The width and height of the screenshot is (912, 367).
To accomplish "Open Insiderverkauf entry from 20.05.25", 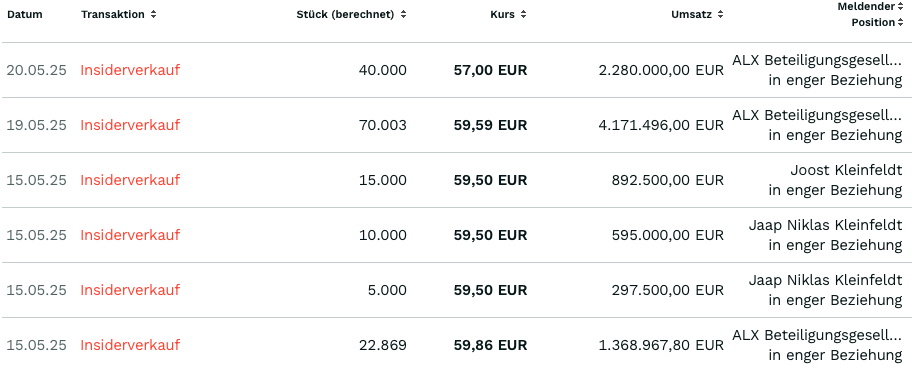I will 130,70.
